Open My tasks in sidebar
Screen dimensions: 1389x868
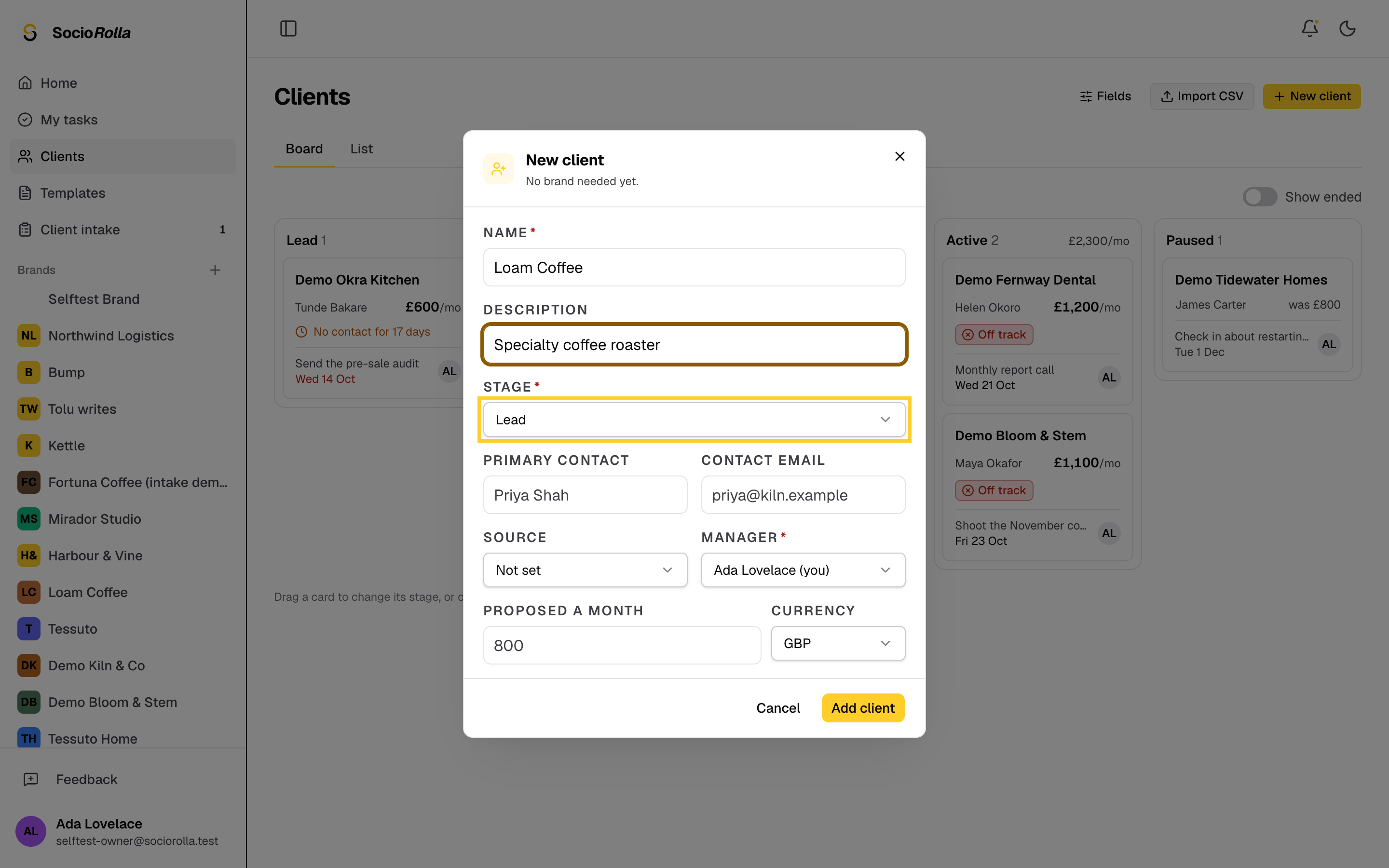click(x=123, y=120)
